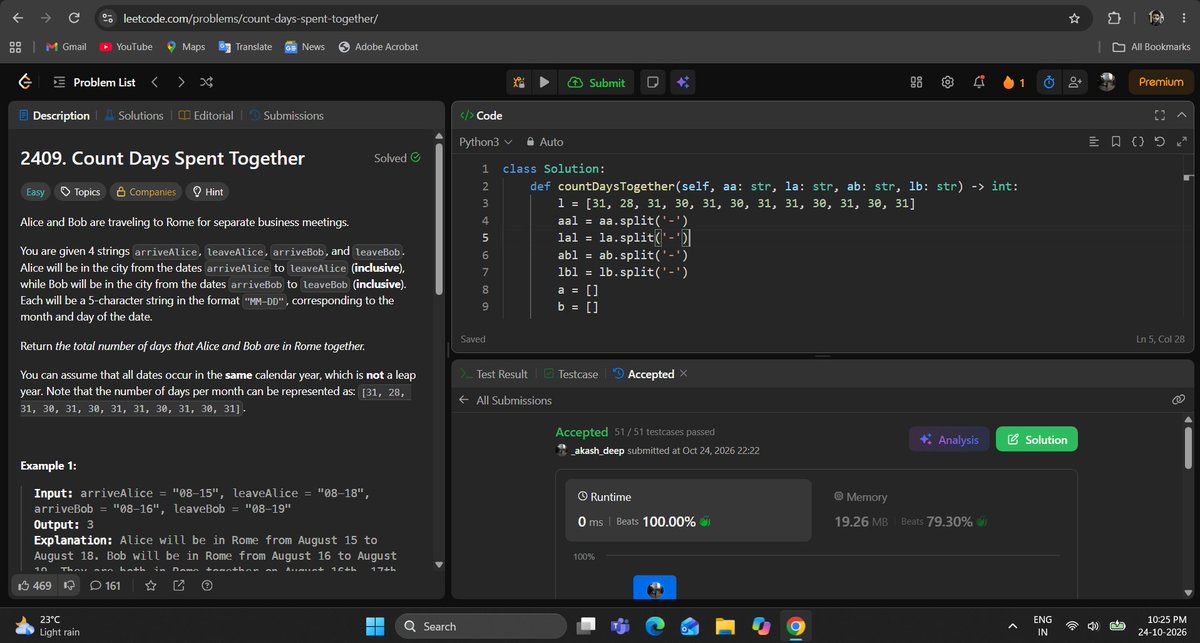Click the curly braces icon
Image resolution: width=1200 pixels, height=643 pixels.
click(1138, 142)
